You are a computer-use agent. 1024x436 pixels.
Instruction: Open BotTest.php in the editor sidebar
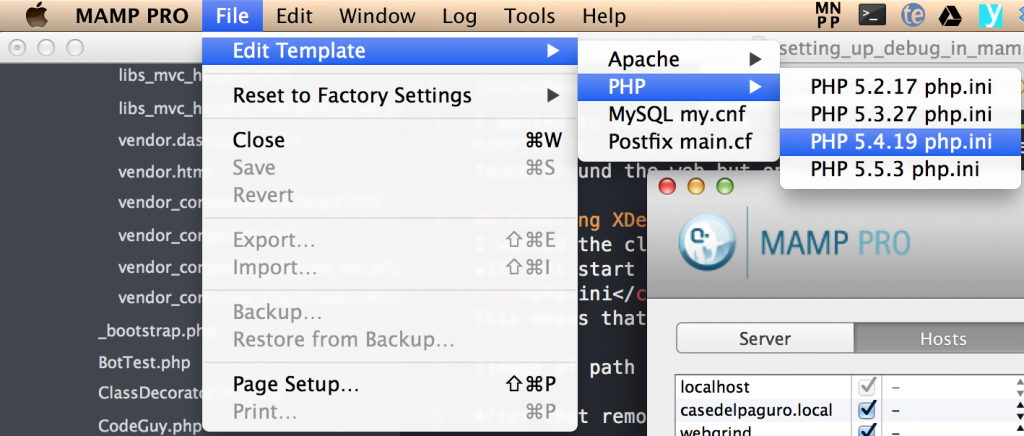pos(144,362)
